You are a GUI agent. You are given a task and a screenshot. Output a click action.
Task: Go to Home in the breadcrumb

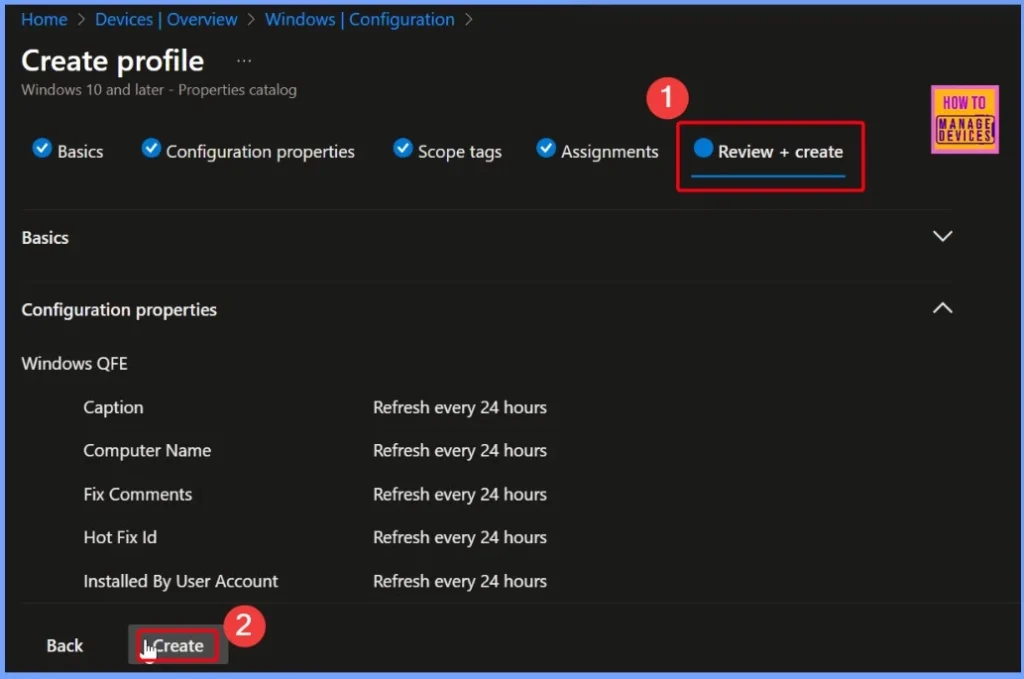[44, 20]
